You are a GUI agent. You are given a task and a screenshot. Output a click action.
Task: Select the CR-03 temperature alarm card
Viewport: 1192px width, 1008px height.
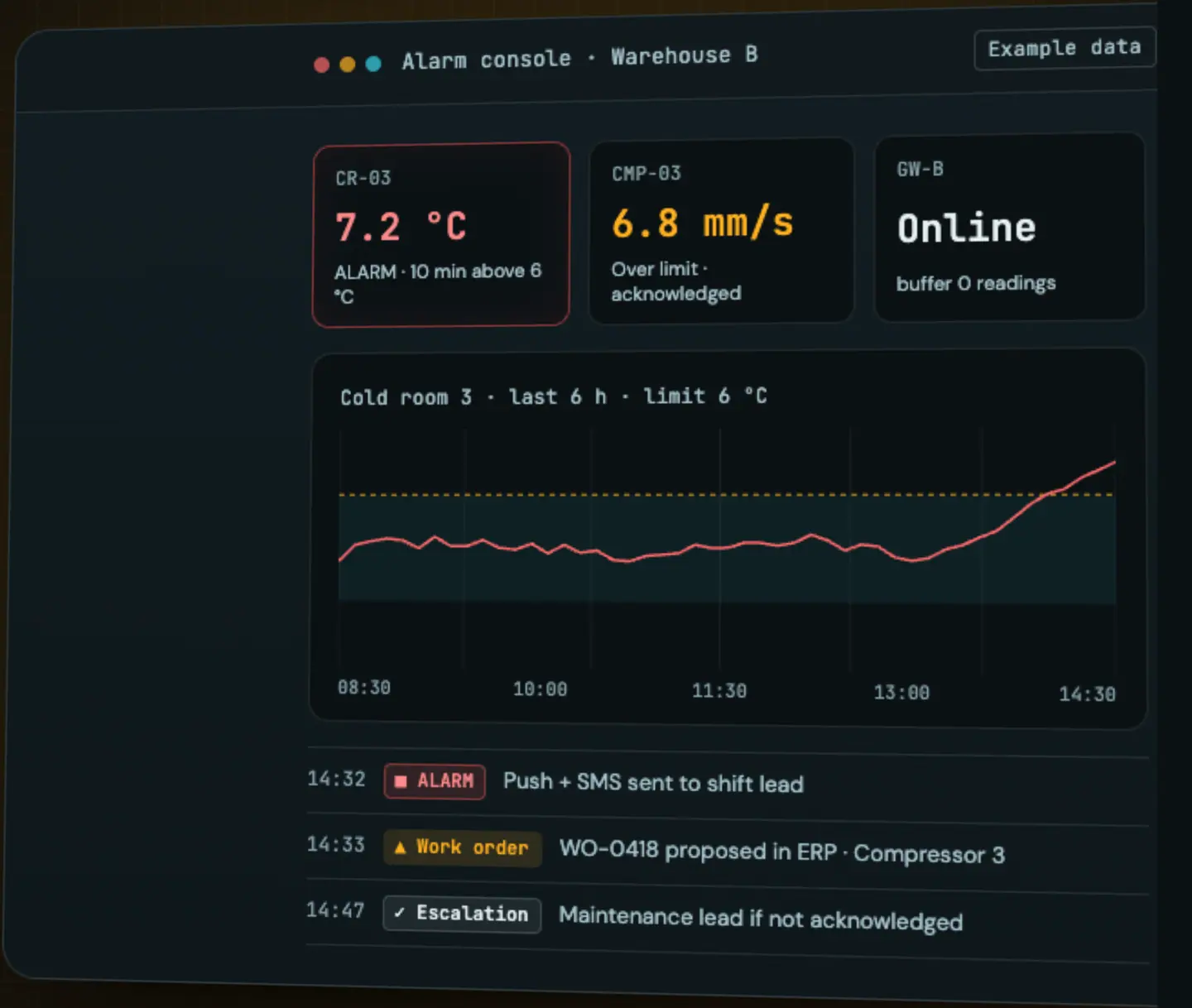pos(441,234)
